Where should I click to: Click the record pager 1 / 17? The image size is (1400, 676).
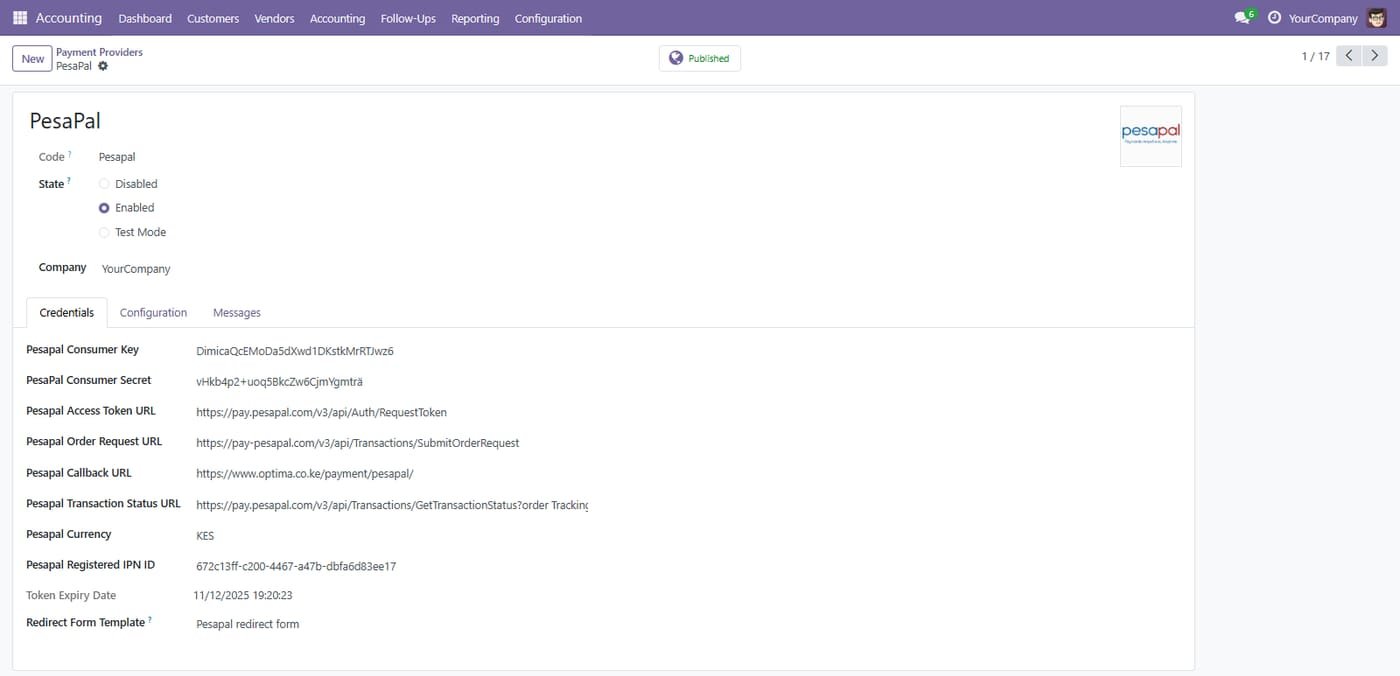tap(1315, 56)
